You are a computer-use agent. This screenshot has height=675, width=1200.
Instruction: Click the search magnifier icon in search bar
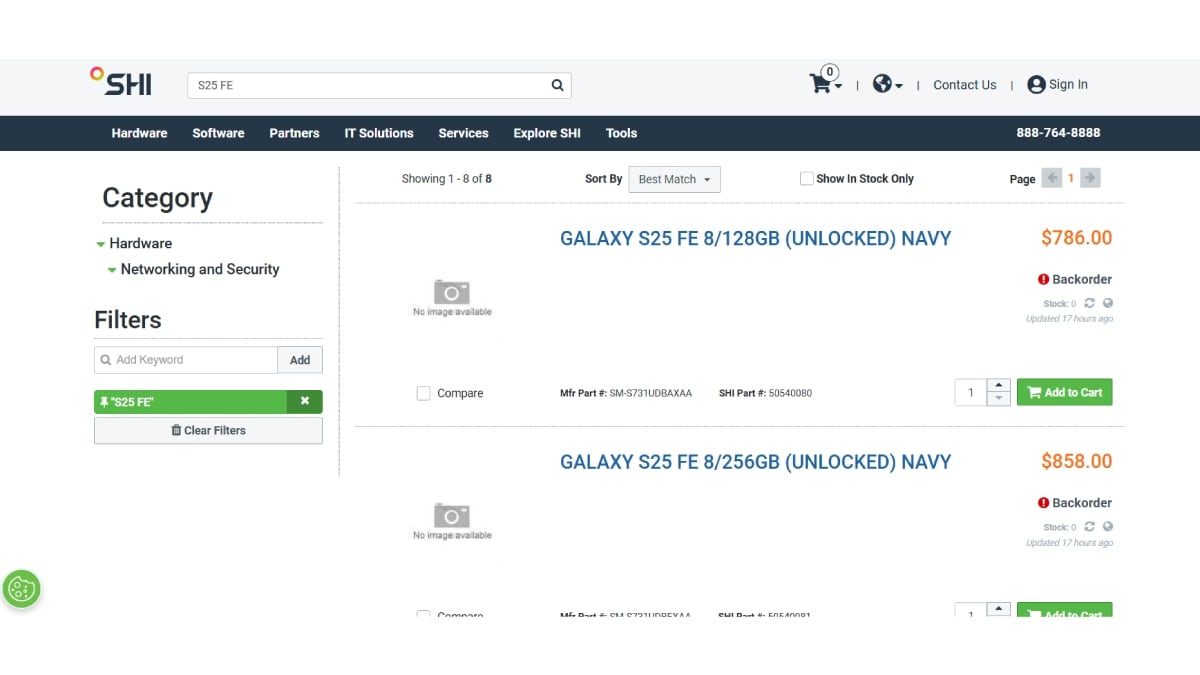[x=558, y=85]
